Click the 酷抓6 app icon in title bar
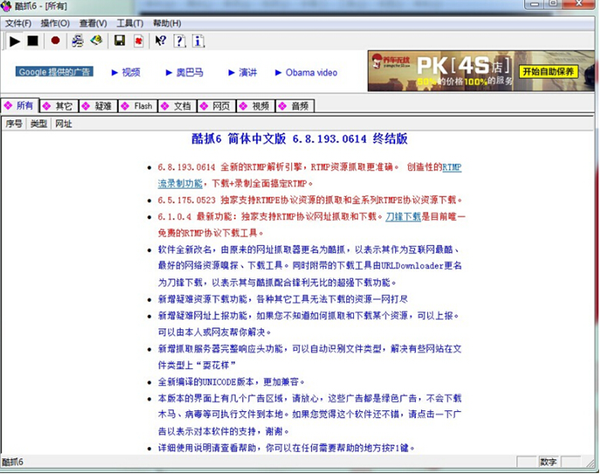600x474 pixels. pyautogui.click(x=6, y=6)
